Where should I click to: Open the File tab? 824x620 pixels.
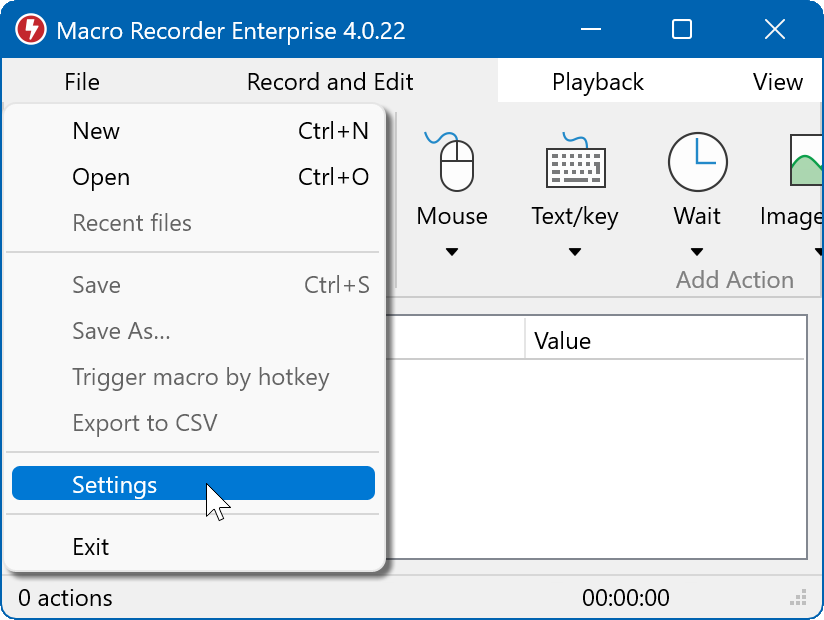pos(82,82)
